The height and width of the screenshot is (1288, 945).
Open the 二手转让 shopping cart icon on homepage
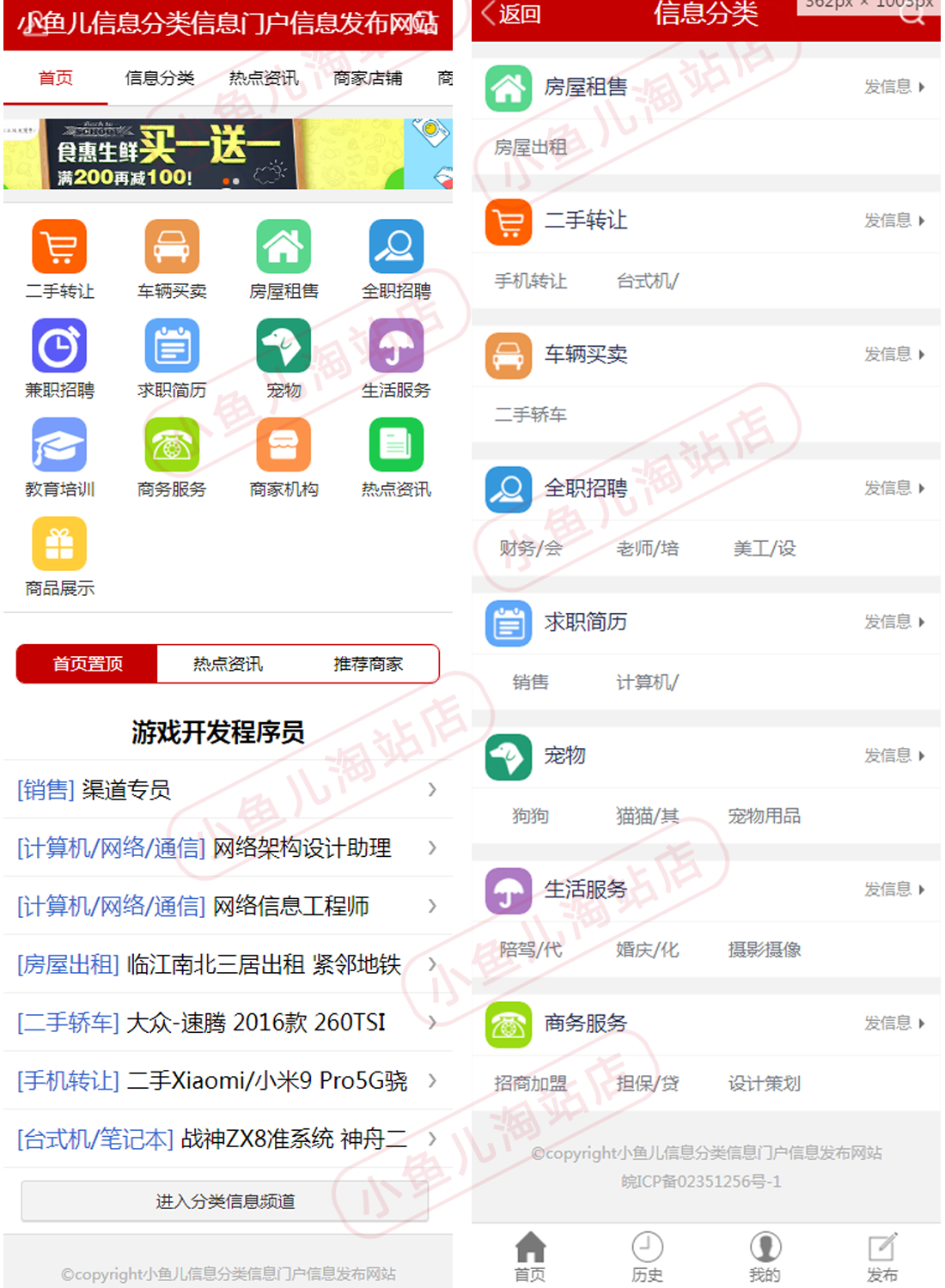tap(59, 246)
